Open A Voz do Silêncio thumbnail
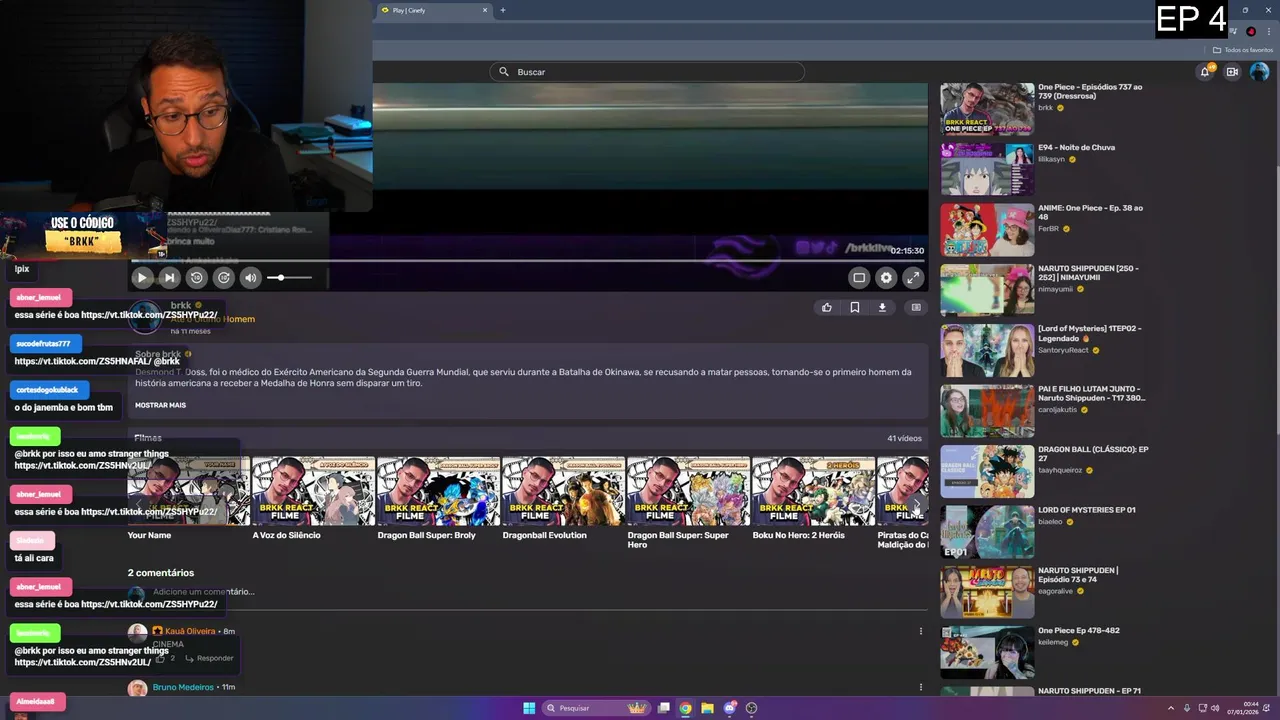1280x720 pixels. tap(313, 491)
